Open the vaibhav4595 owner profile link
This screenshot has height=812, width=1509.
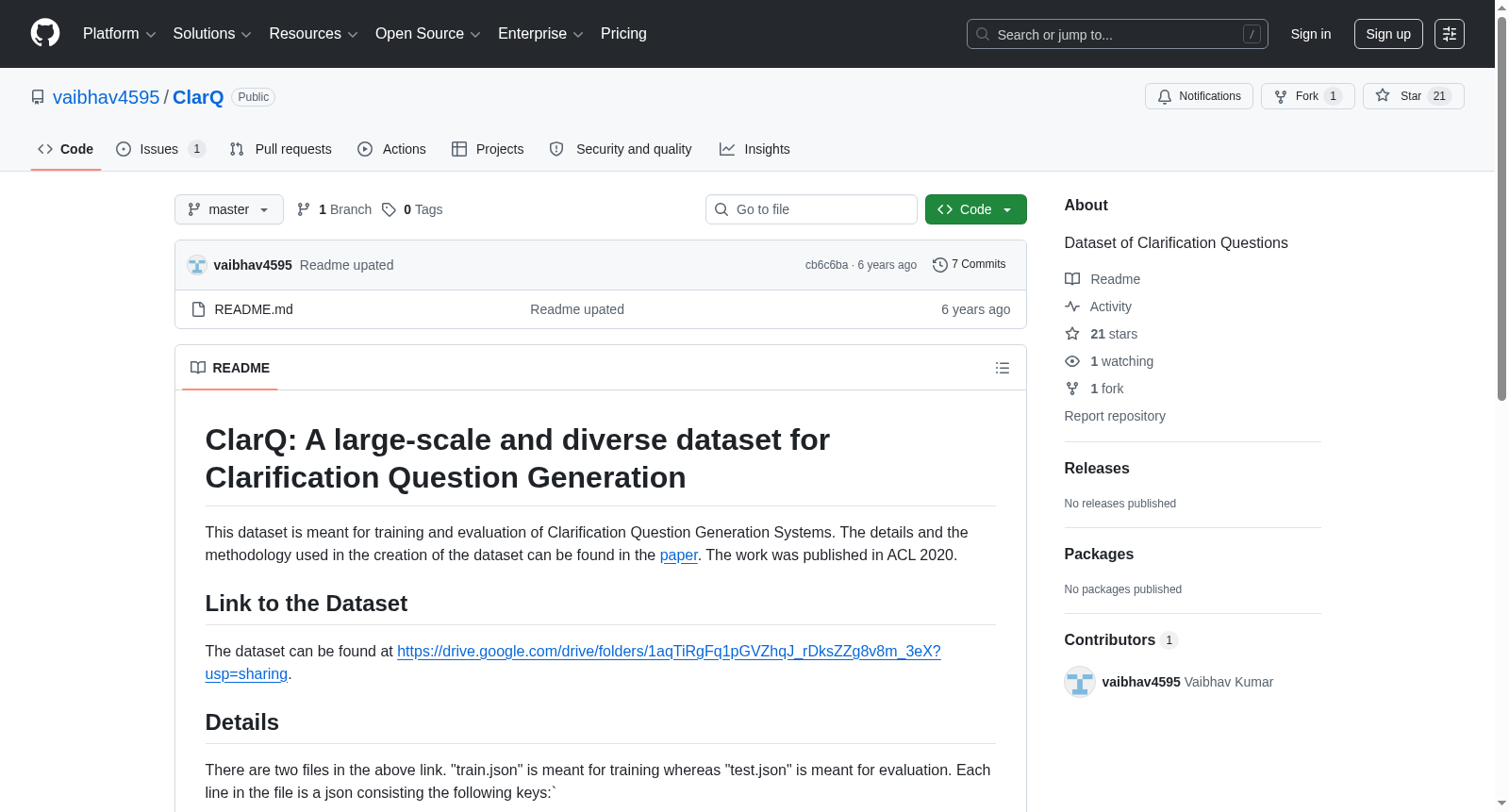point(107,97)
